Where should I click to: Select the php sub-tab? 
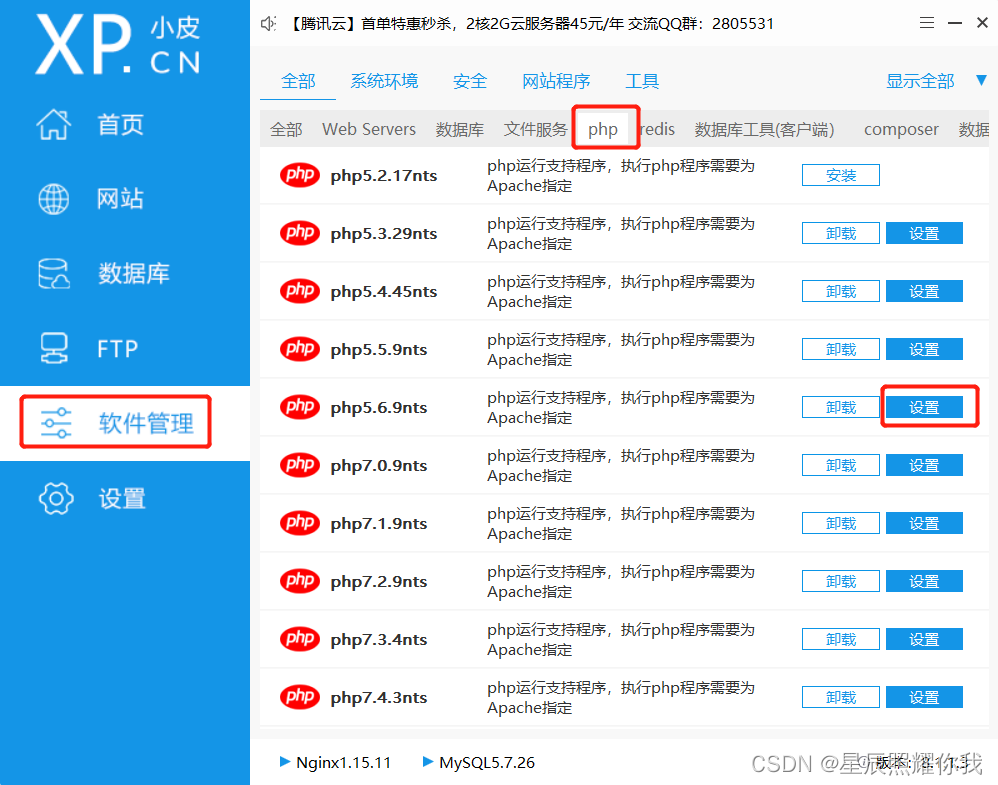[x=602, y=129]
